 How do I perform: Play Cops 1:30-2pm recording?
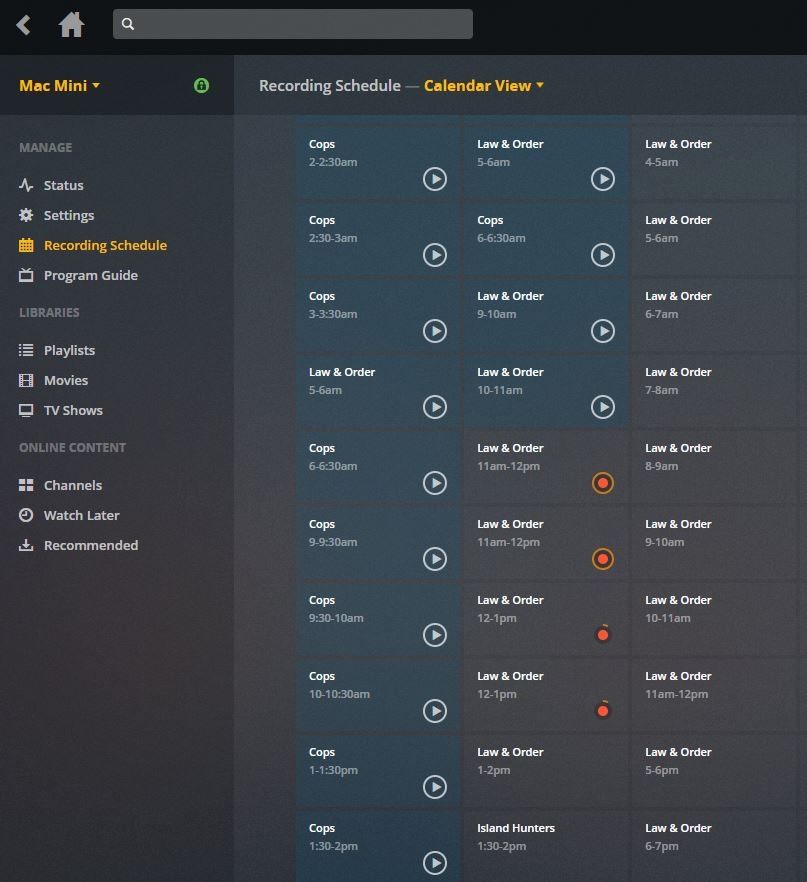[x=435, y=862]
